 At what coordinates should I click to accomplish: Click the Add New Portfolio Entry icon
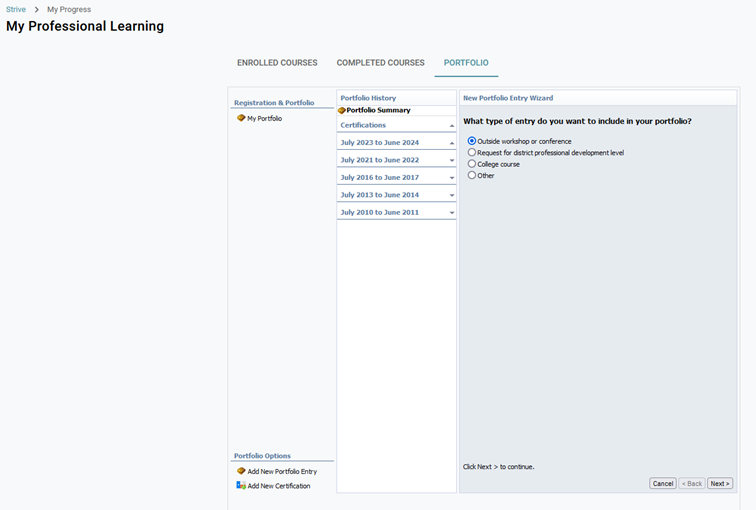pos(241,471)
